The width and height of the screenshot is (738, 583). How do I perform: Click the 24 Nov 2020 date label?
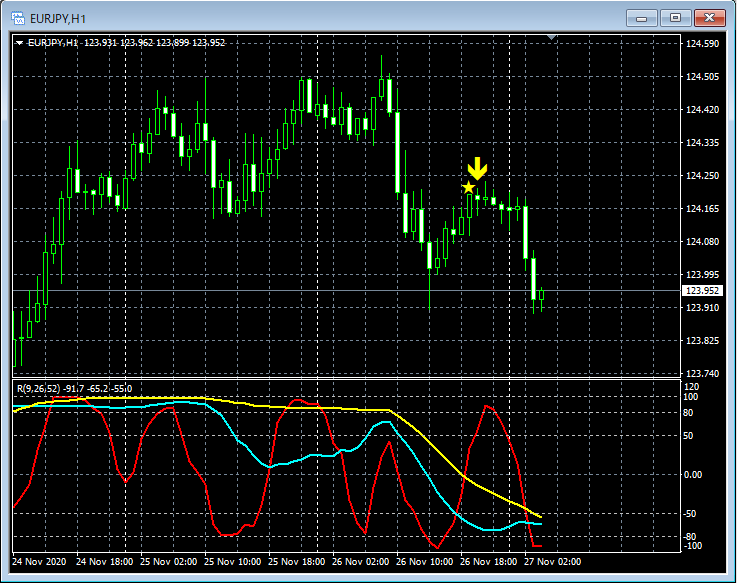(39, 562)
